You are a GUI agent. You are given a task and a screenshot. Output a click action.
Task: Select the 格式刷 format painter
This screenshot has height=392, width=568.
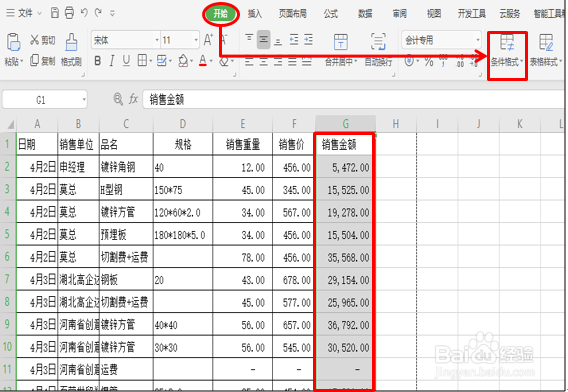tap(71, 50)
